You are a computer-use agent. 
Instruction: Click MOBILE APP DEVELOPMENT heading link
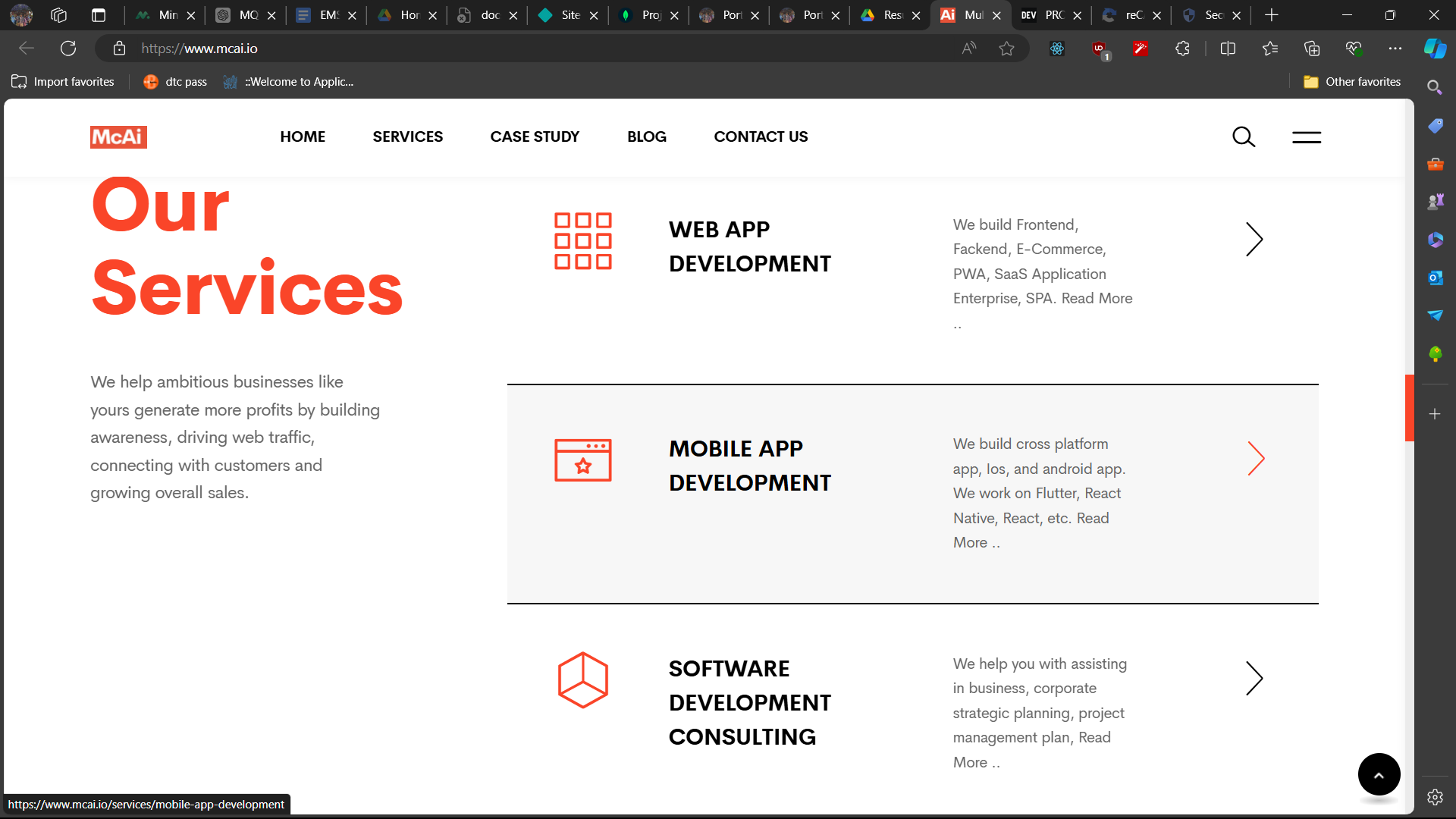coord(749,466)
